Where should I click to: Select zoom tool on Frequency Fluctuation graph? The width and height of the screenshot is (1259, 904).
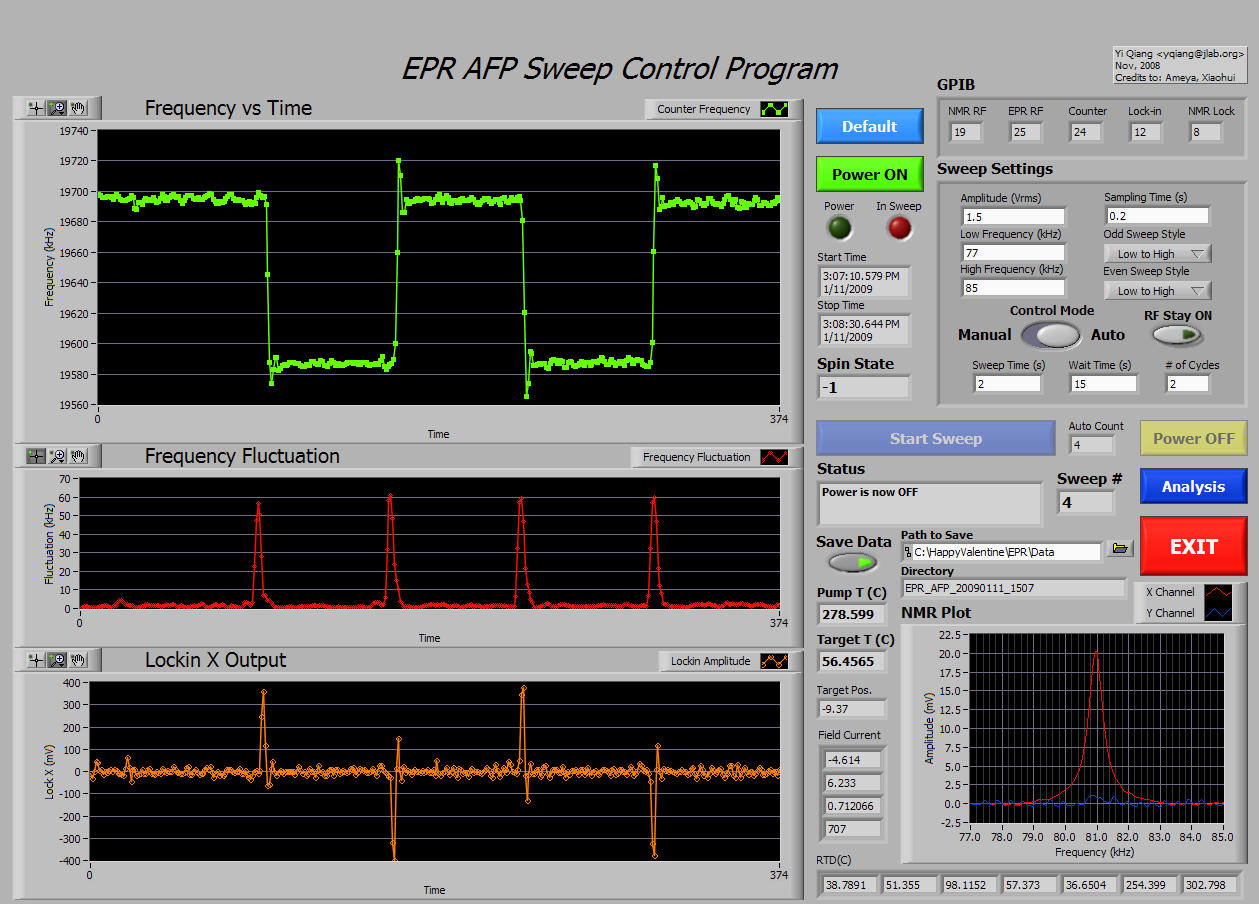57,456
